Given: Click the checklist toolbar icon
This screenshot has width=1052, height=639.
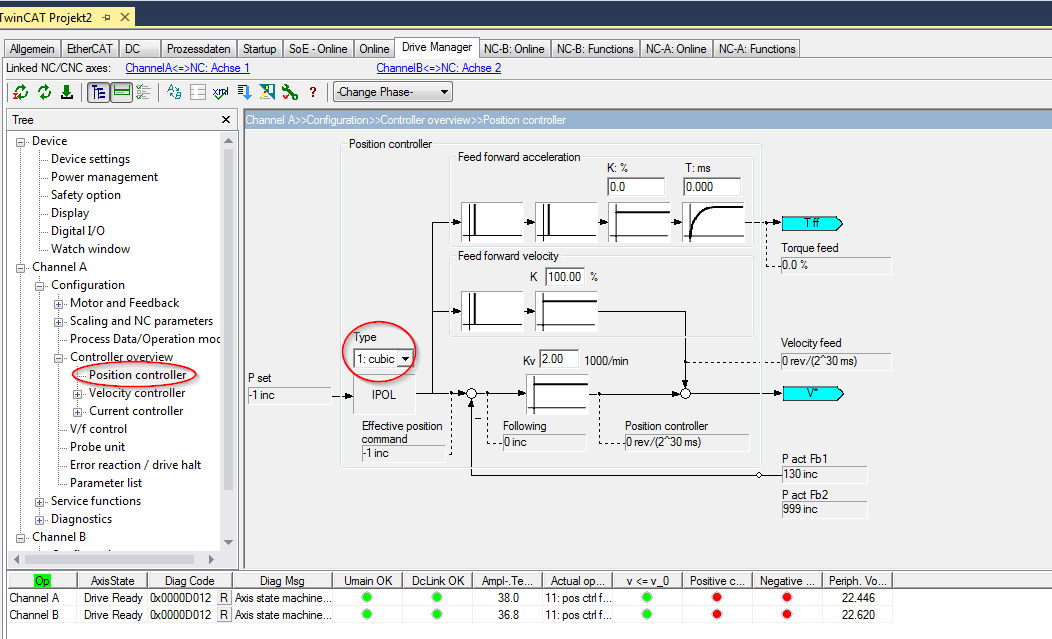Looking at the screenshot, I should click(x=143, y=92).
